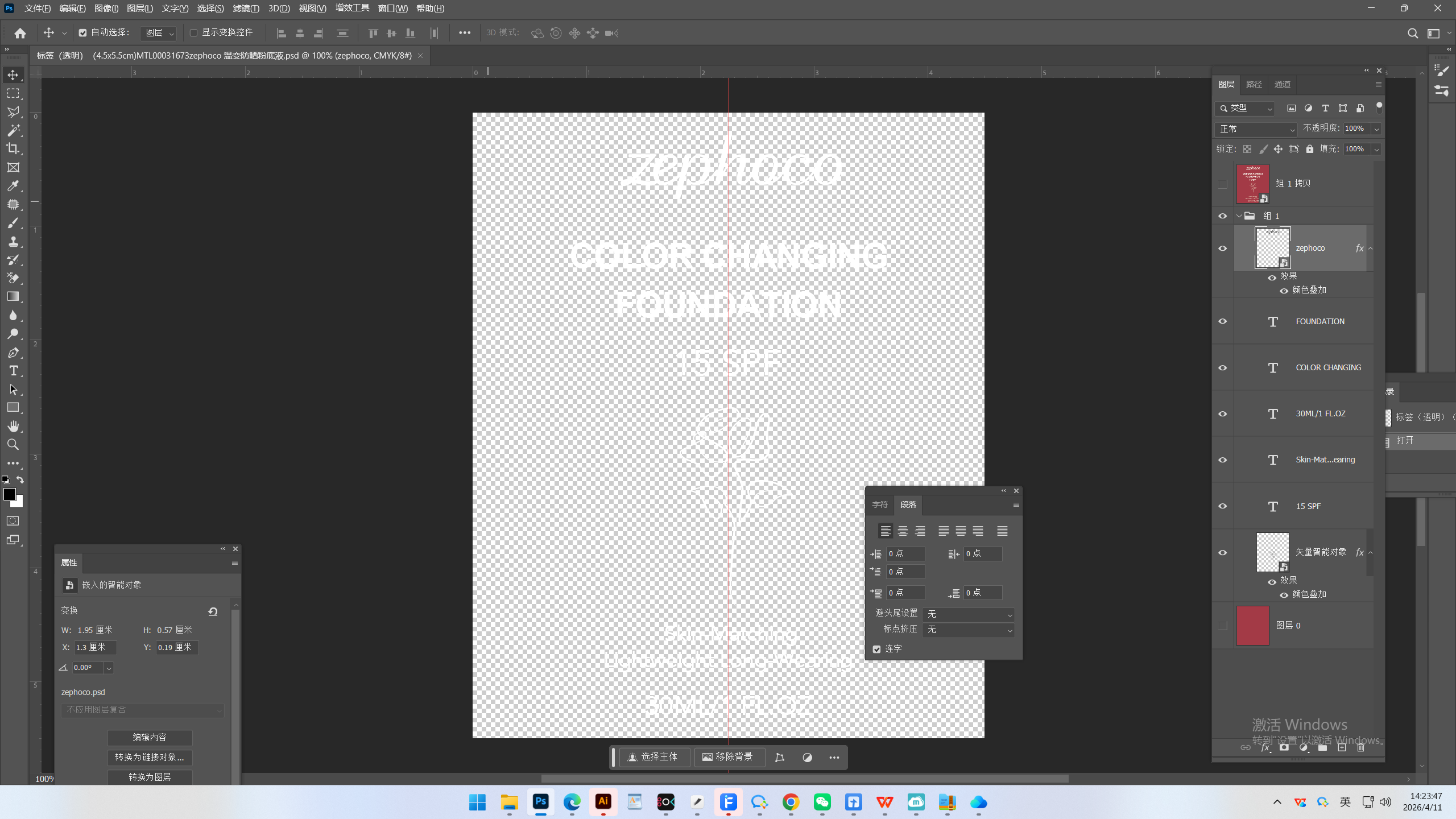Reset transform in Properties panel

click(x=213, y=611)
